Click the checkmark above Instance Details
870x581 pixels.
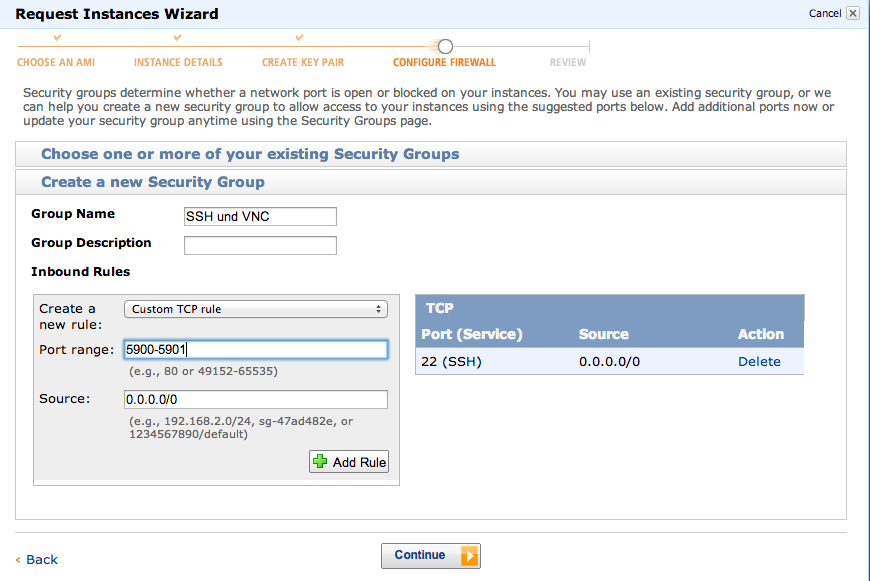point(177,37)
